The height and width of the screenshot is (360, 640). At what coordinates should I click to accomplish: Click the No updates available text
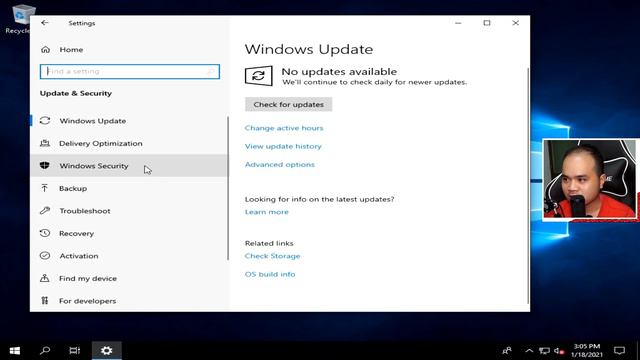coord(339,71)
